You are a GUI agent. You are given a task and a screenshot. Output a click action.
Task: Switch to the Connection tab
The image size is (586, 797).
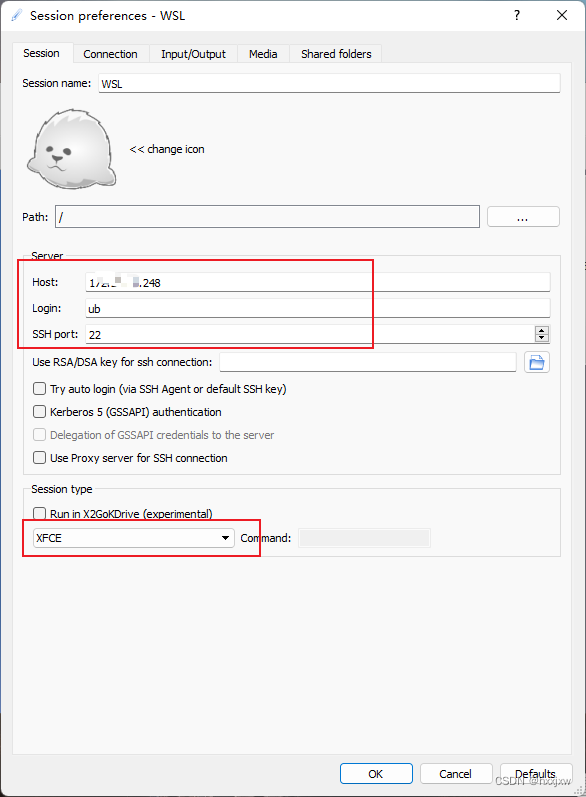pos(110,54)
